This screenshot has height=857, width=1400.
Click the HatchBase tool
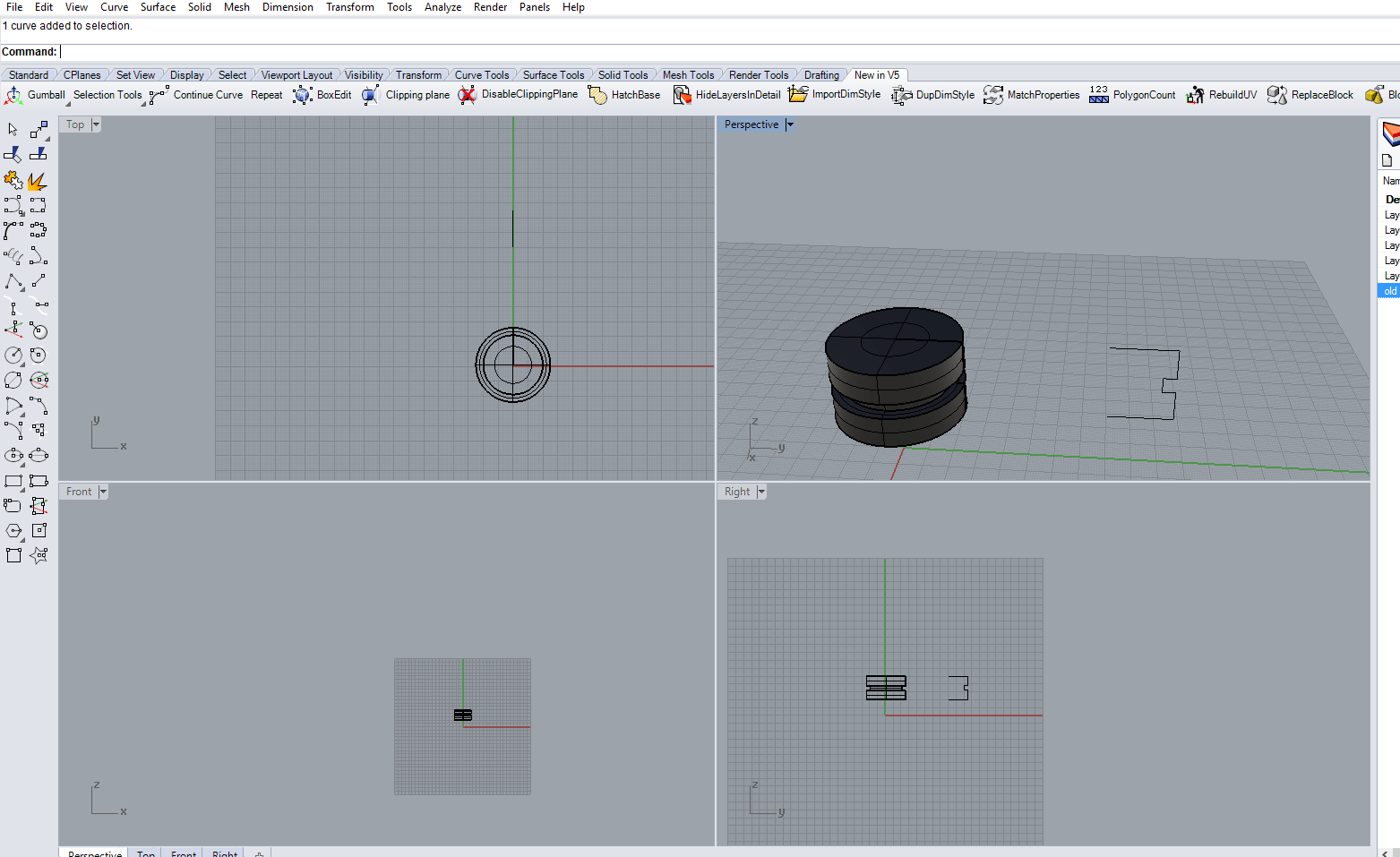click(x=623, y=95)
